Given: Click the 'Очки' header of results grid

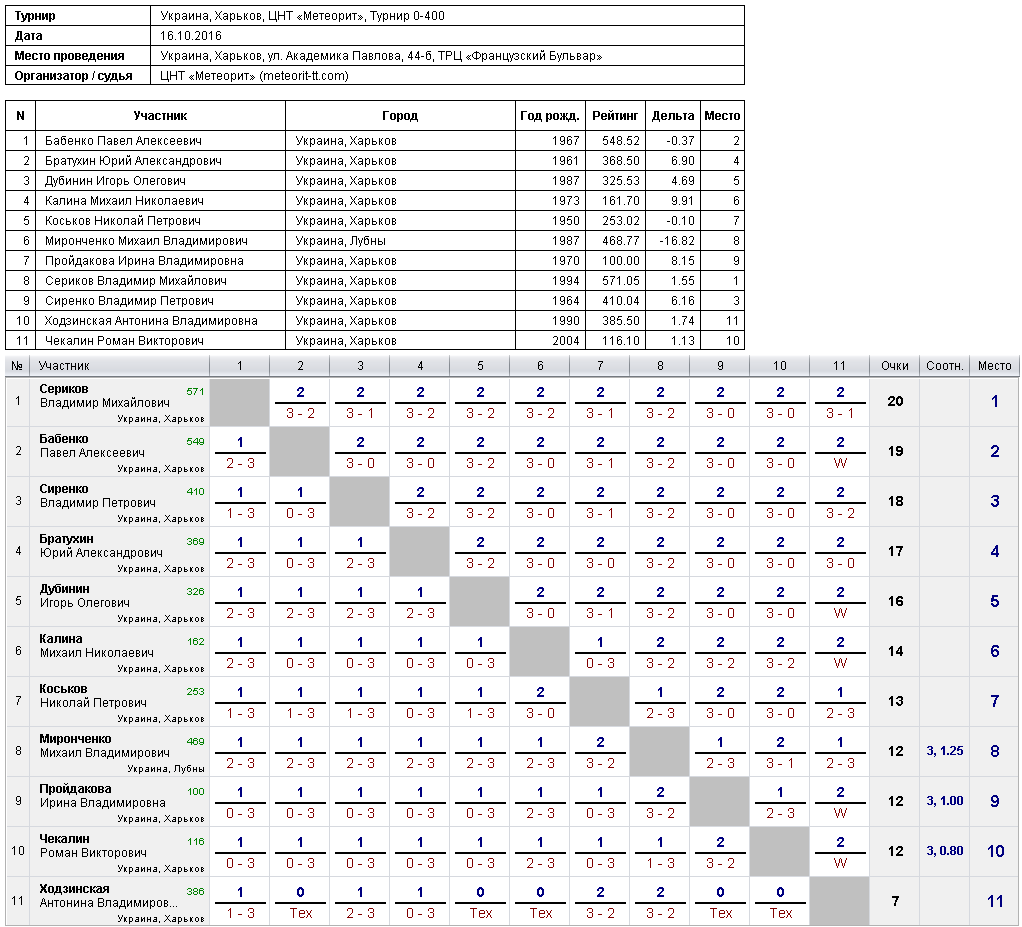Looking at the screenshot, I should click(x=894, y=366).
